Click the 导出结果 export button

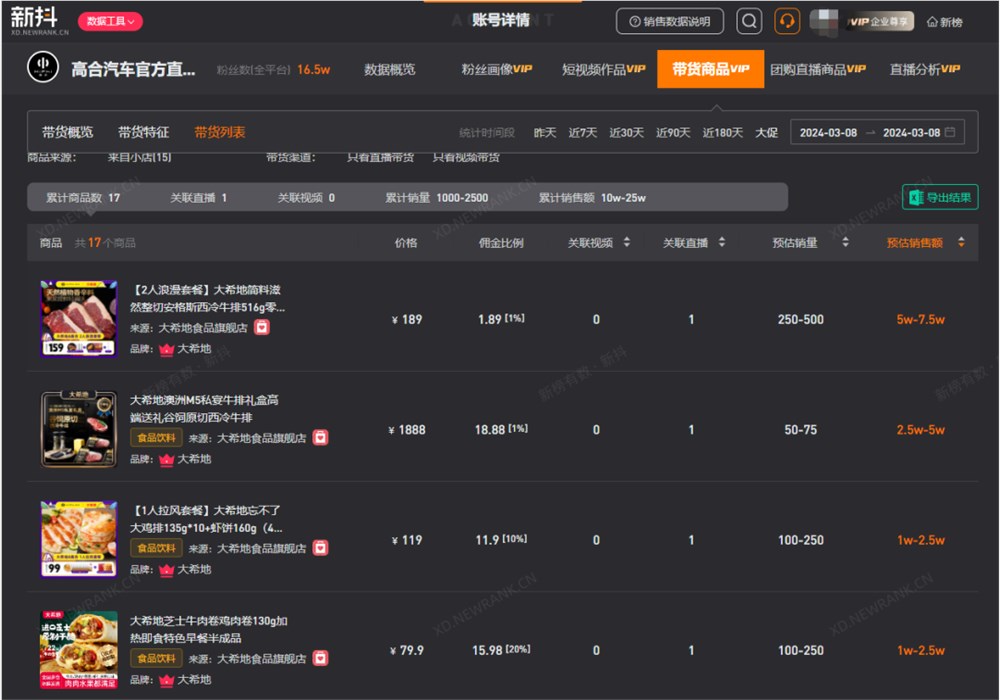(940, 198)
